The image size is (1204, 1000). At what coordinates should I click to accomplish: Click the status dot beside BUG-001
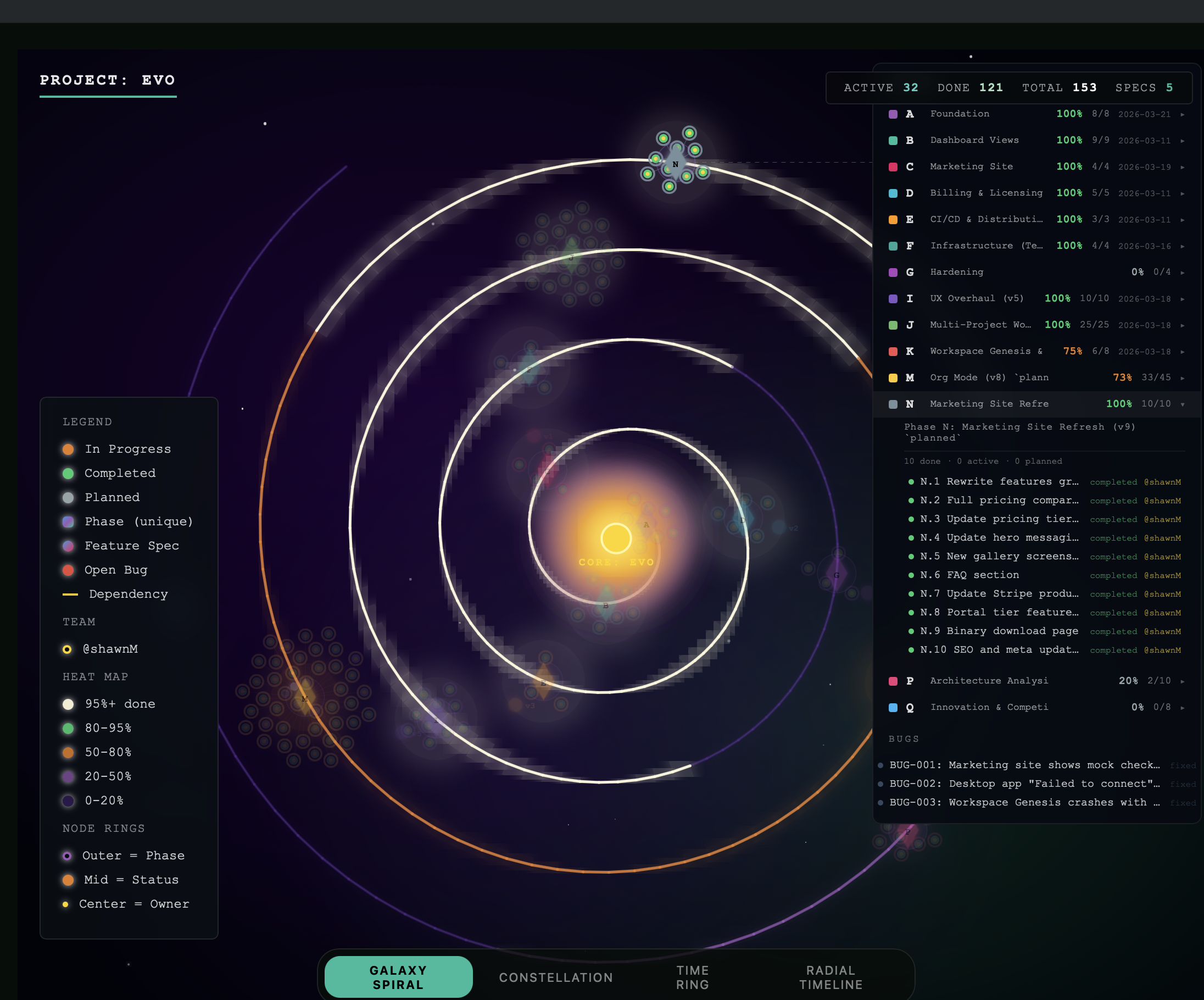point(880,765)
